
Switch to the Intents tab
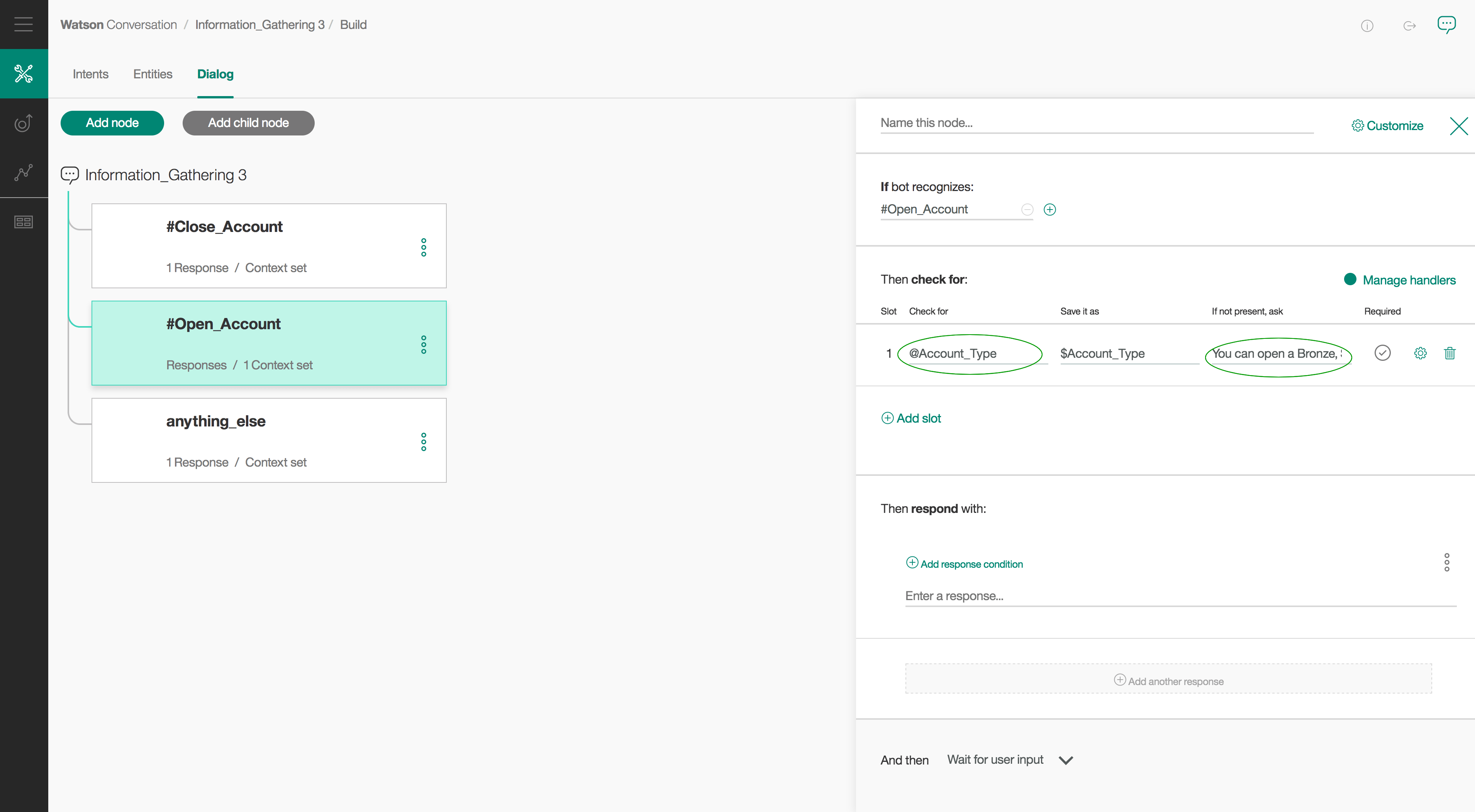[x=90, y=74]
